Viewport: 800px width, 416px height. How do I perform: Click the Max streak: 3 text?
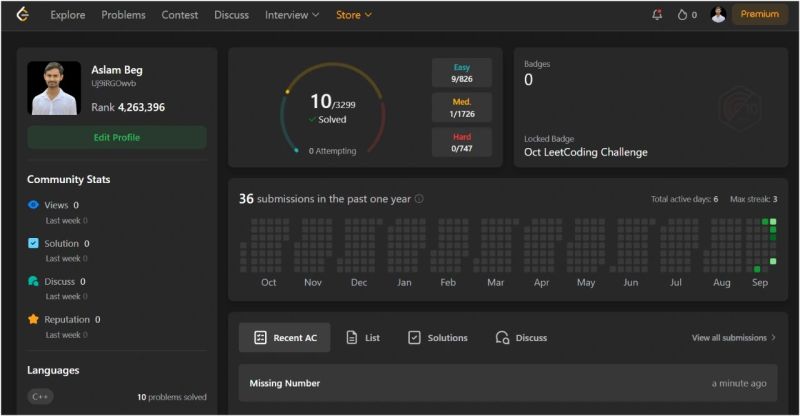coord(754,199)
